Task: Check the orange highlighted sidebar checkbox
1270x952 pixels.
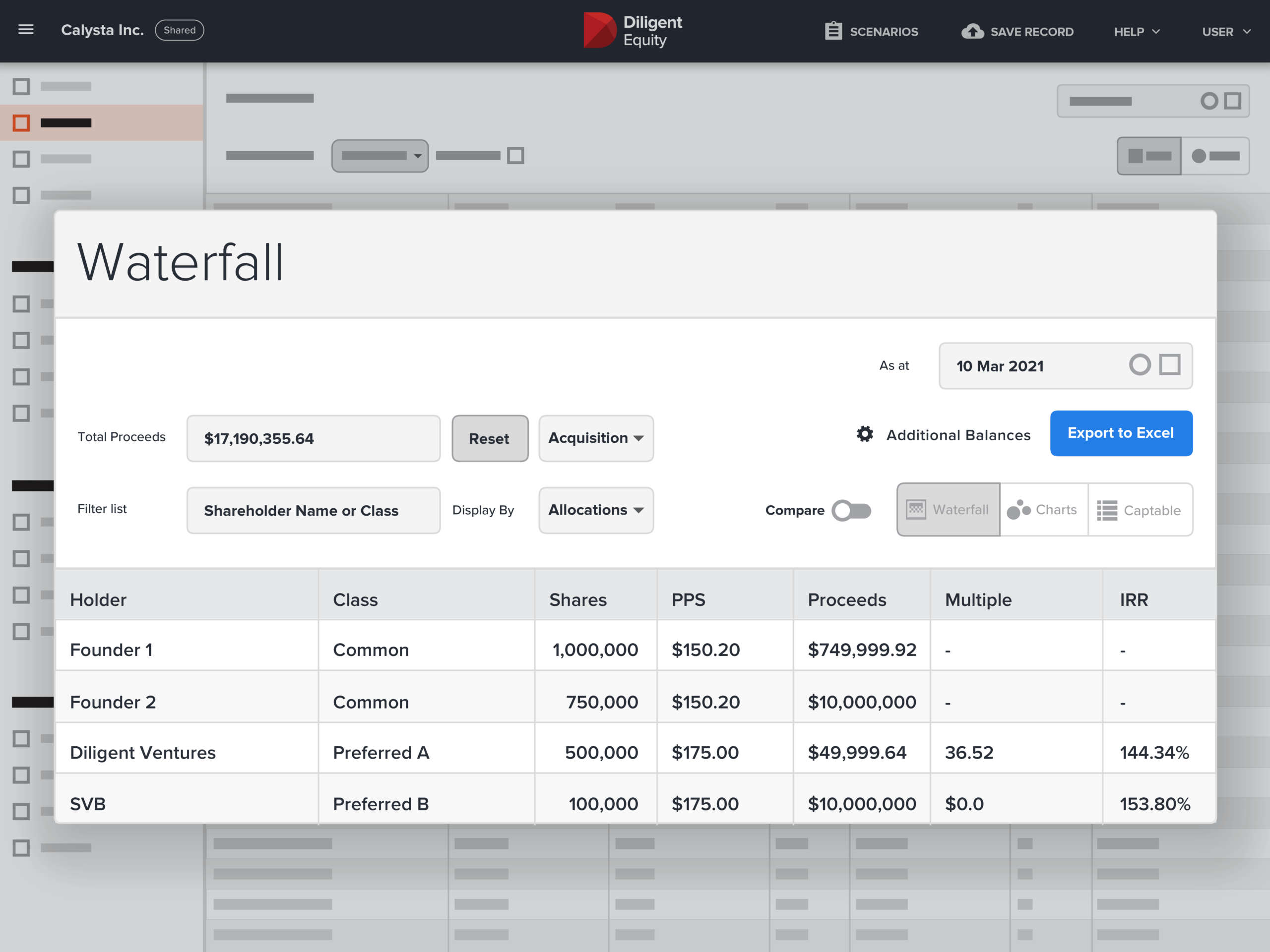Action: [21, 123]
